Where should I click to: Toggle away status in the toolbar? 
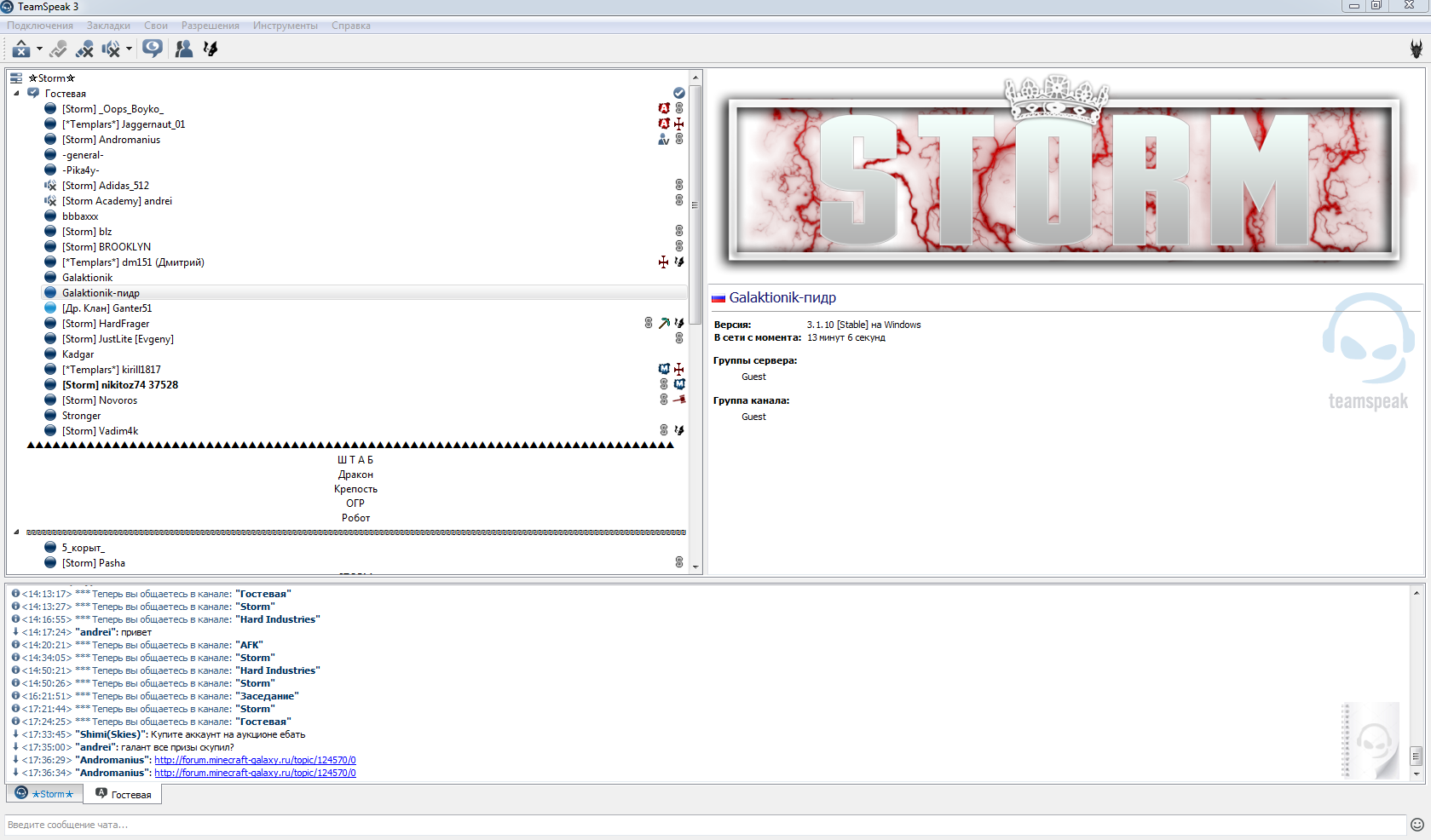coord(21,49)
